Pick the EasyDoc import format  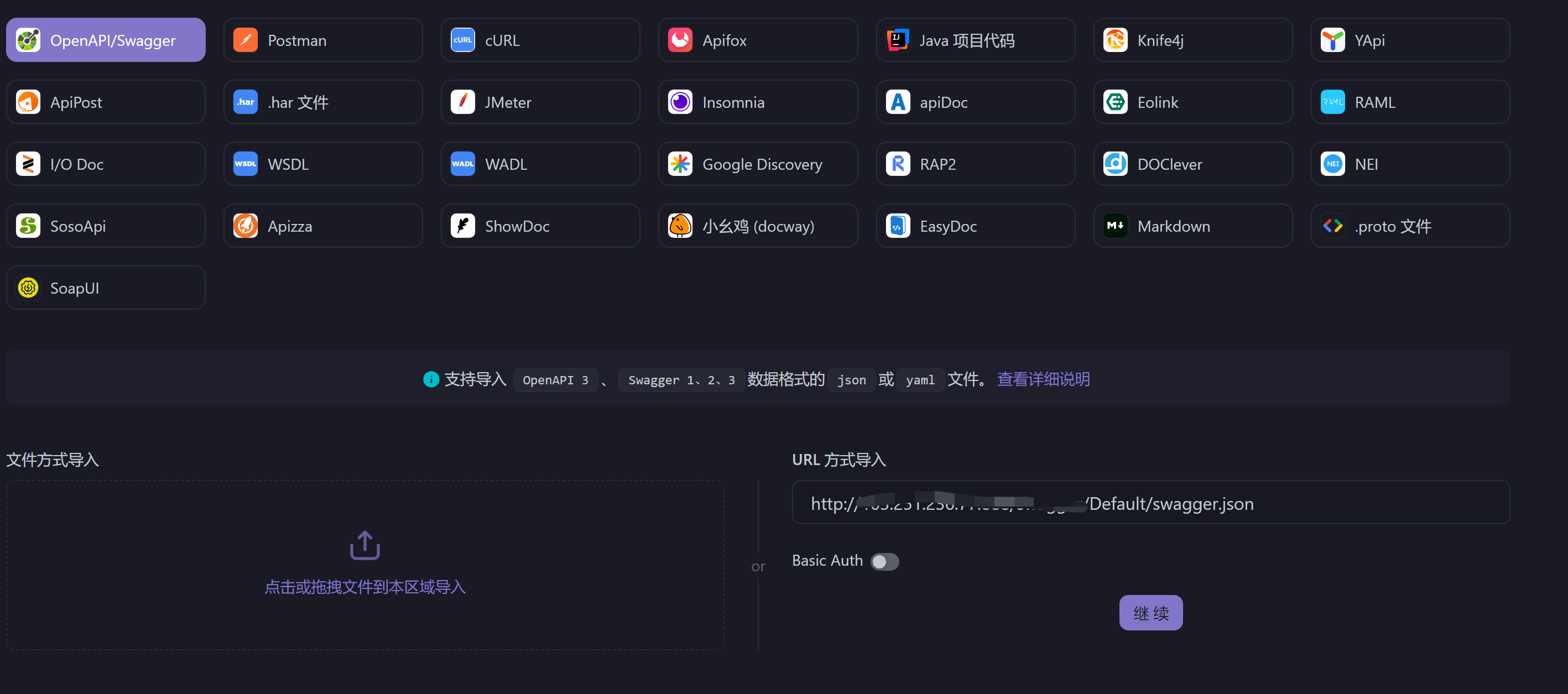coord(976,226)
